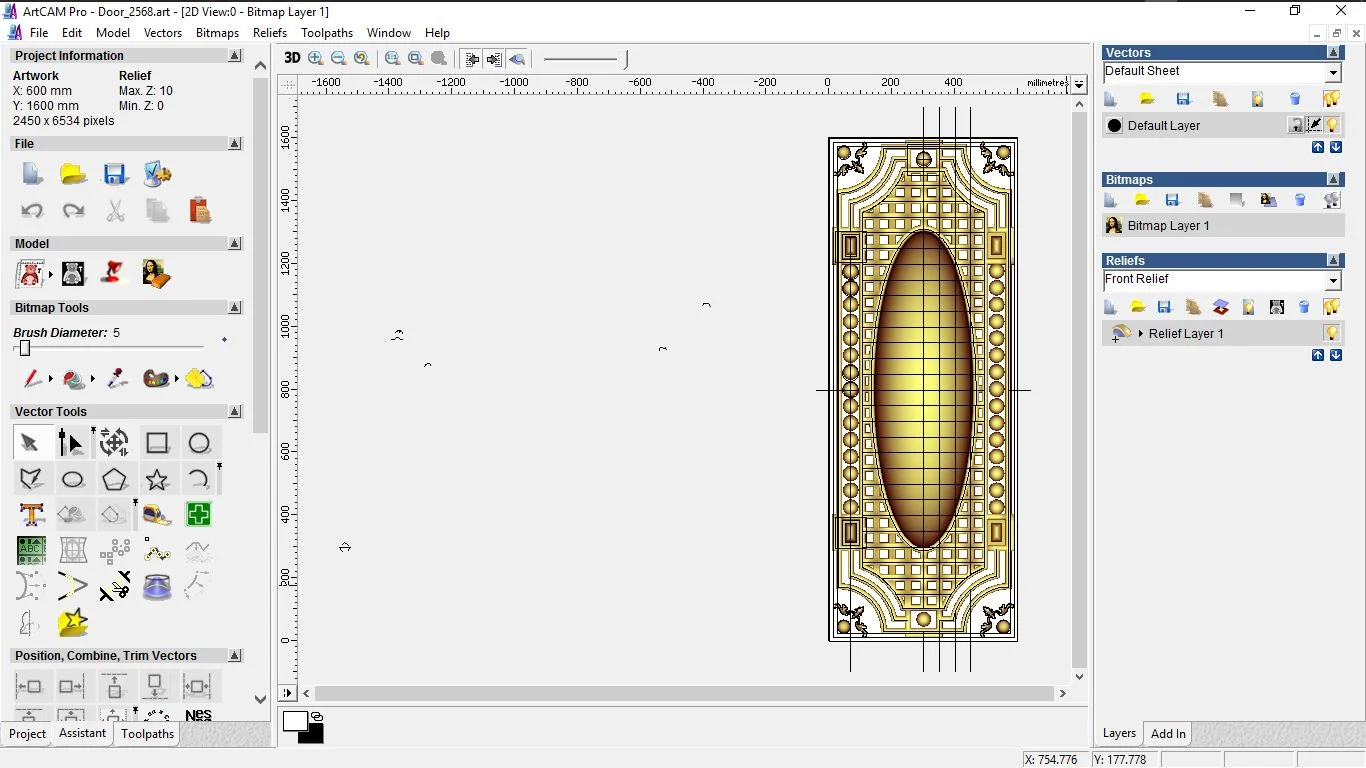The image size is (1366, 768).
Task: Toggle Relief Layer 1 visibility bulb
Action: [x=1332, y=333]
